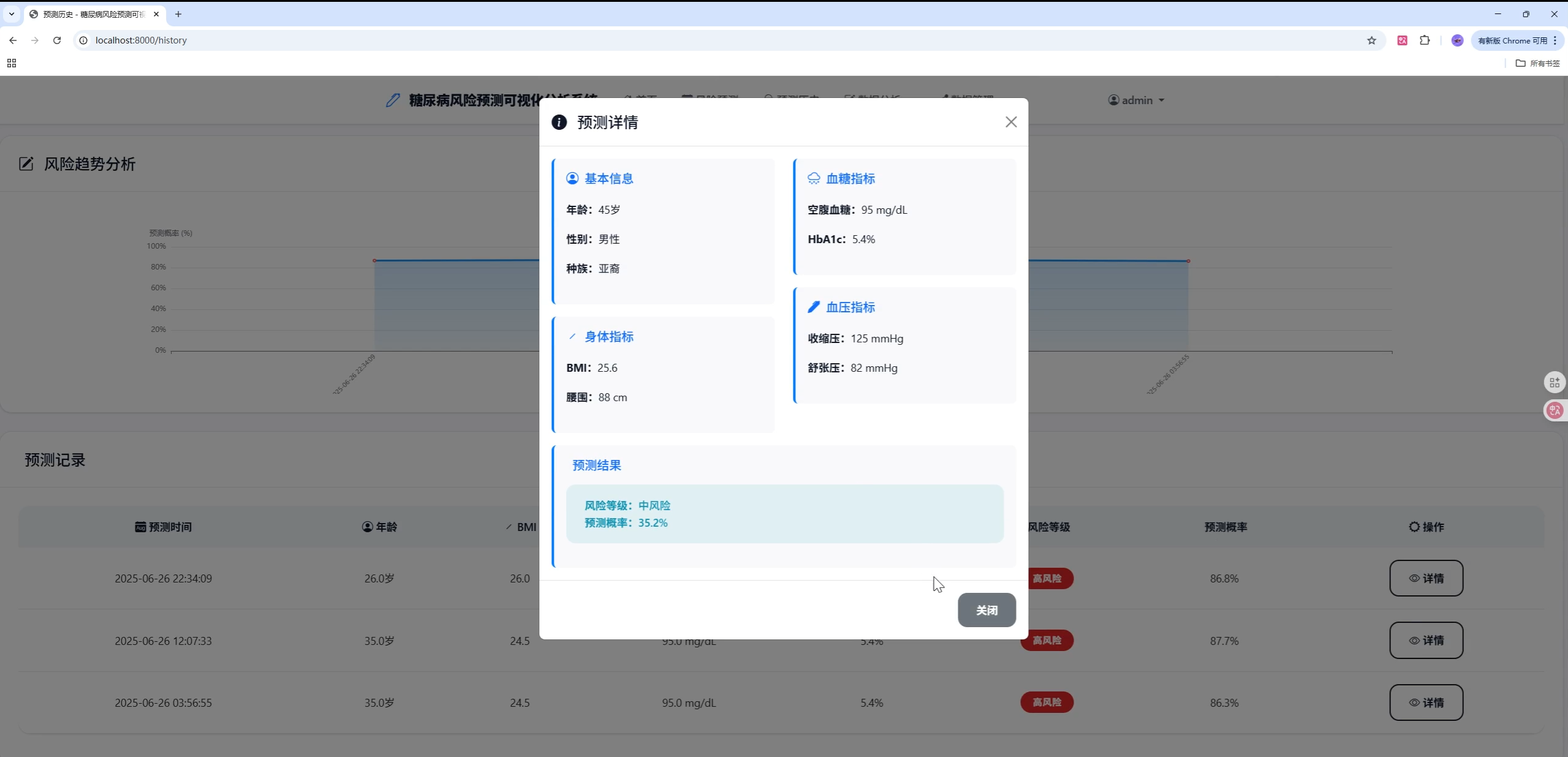1568x757 pixels.
Task: Open Chrome's three-dot menu
Action: (x=1555, y=40)
